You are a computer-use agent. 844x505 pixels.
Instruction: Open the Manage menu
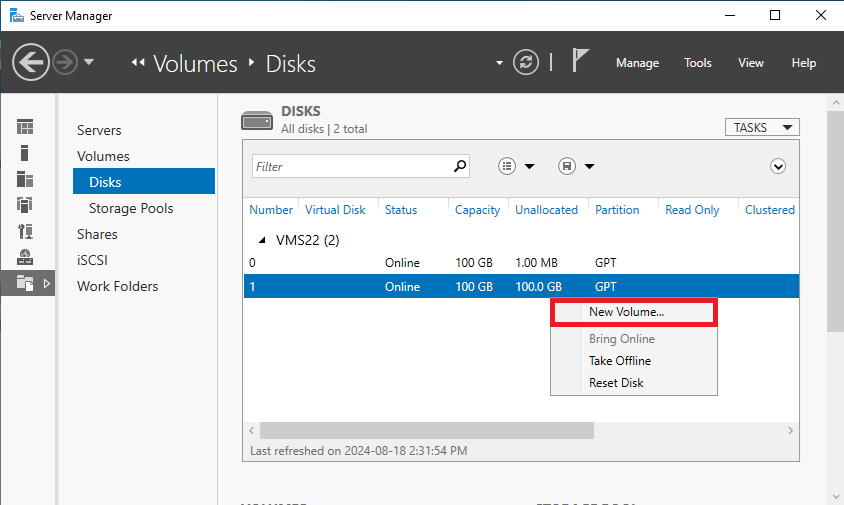tap(637, 63)
